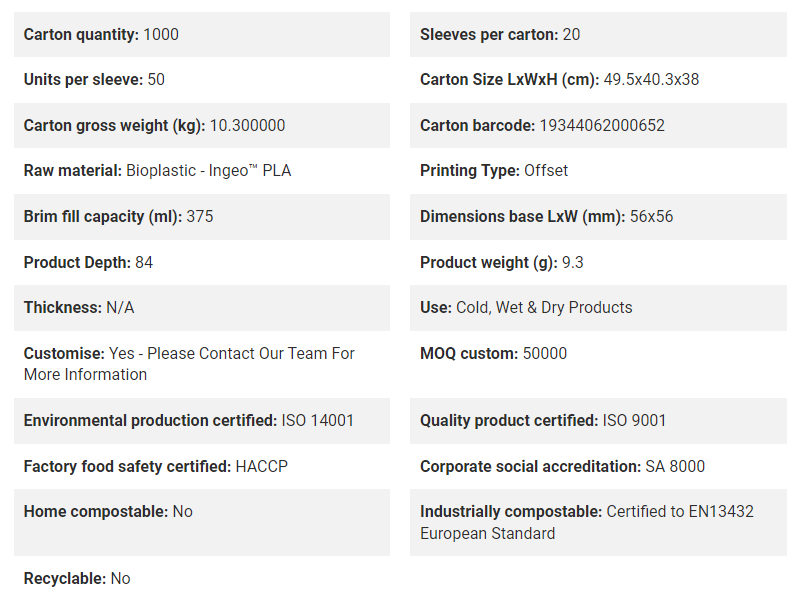Click Industrially compostable EN13432 entry
The height and width of the screenshot is (602, 800).
point(587,522)
